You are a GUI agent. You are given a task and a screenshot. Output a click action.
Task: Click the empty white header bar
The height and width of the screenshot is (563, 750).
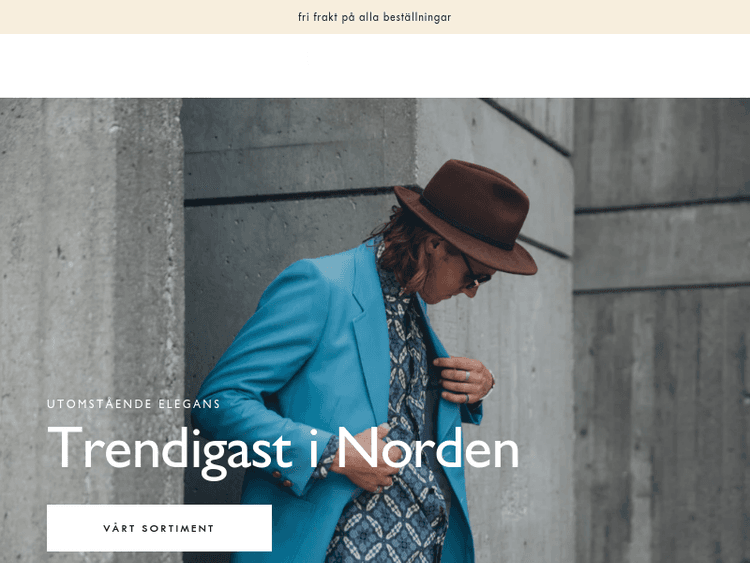coord(375,66)
